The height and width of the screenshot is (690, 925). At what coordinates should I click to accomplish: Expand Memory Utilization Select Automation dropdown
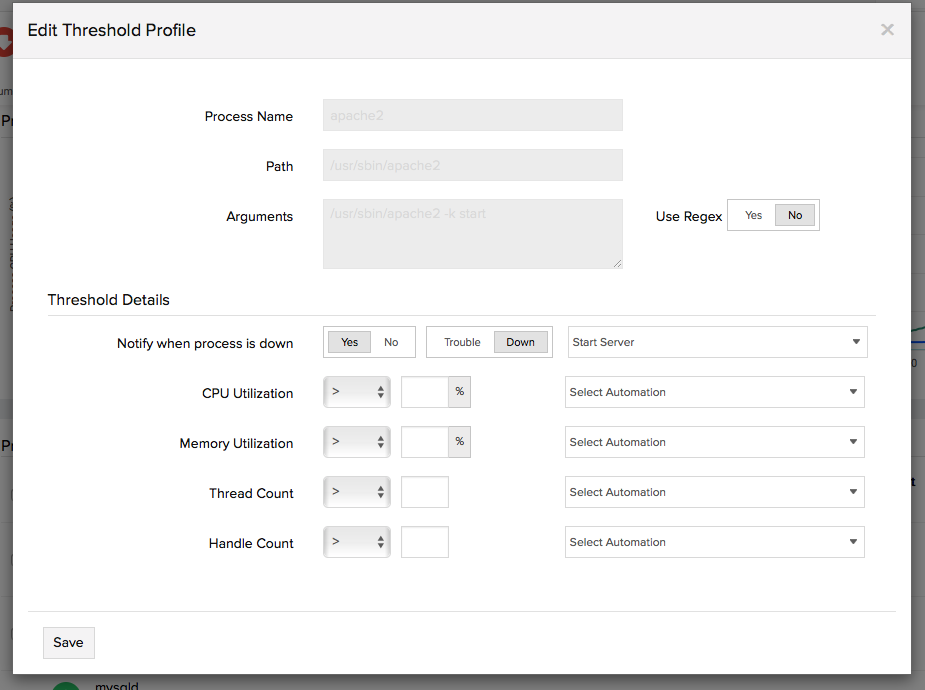714,442
